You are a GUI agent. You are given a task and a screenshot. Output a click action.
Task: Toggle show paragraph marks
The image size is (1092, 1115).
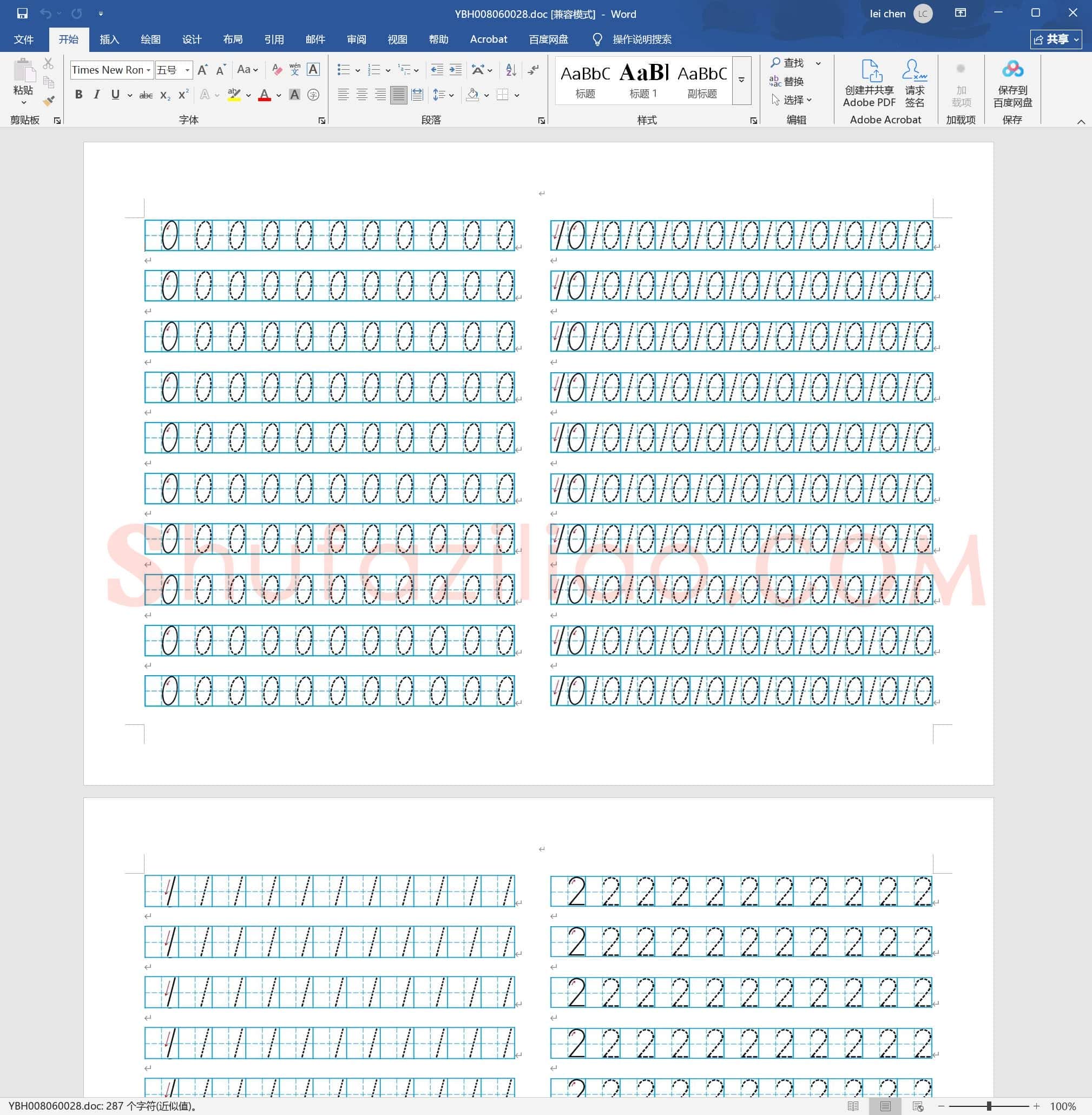tap(534, 70)
